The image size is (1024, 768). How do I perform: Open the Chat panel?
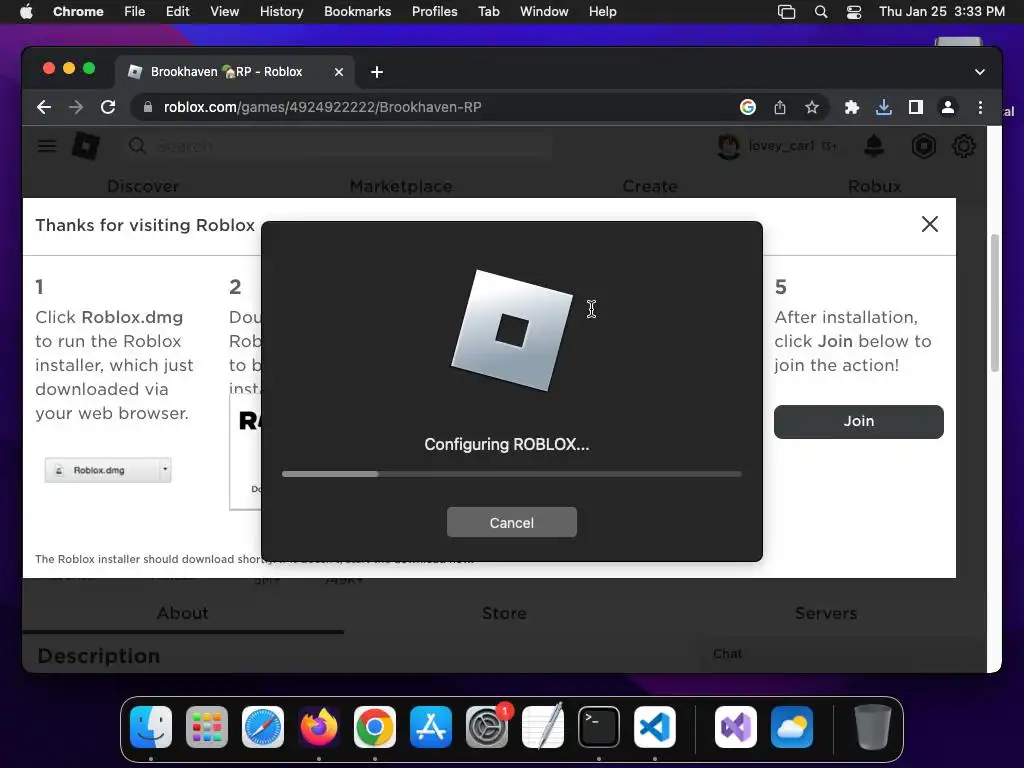pyautogui.click(x=728, y=654)
